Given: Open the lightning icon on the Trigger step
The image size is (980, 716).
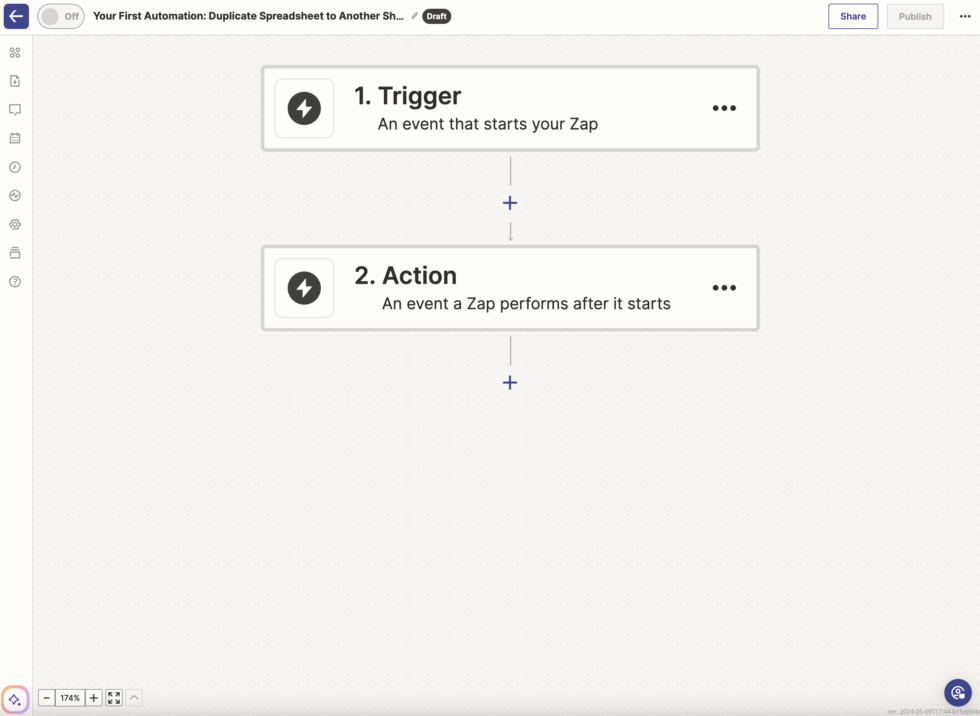Looking at the screenshot, I should coord(304,108).
